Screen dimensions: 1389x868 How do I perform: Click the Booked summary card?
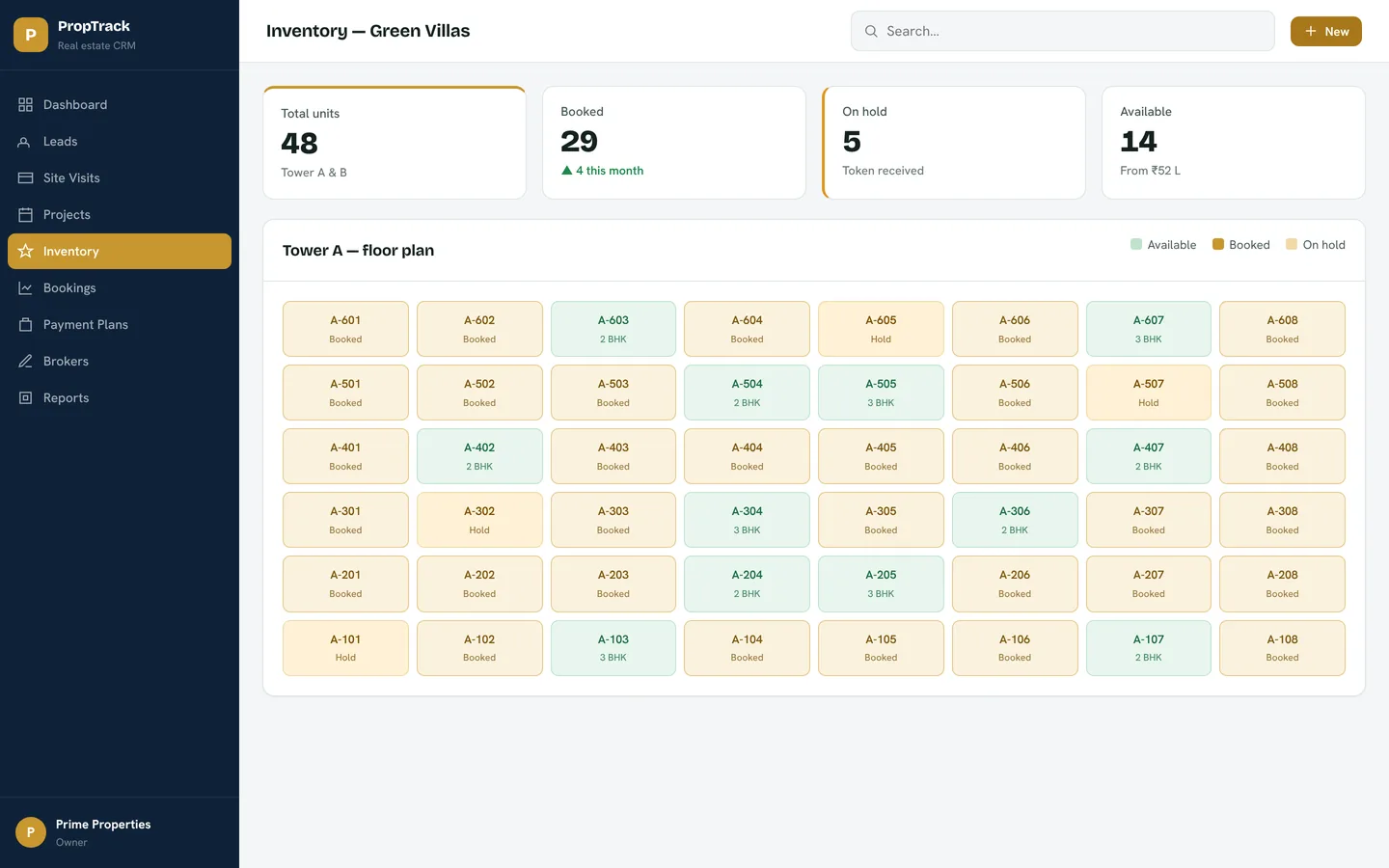click(x=674, y=143)
